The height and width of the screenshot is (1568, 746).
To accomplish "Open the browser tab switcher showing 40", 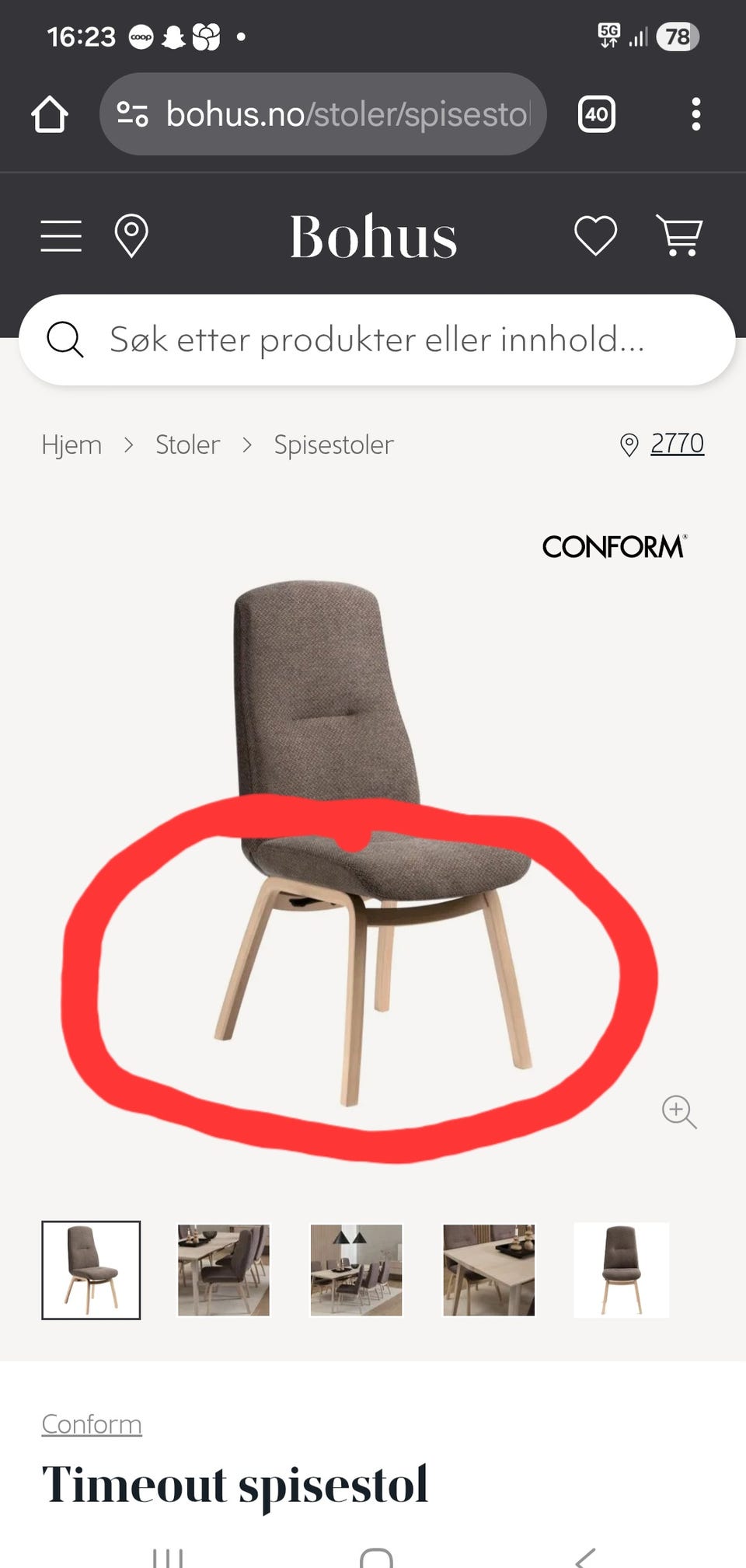I will [597, 114].
